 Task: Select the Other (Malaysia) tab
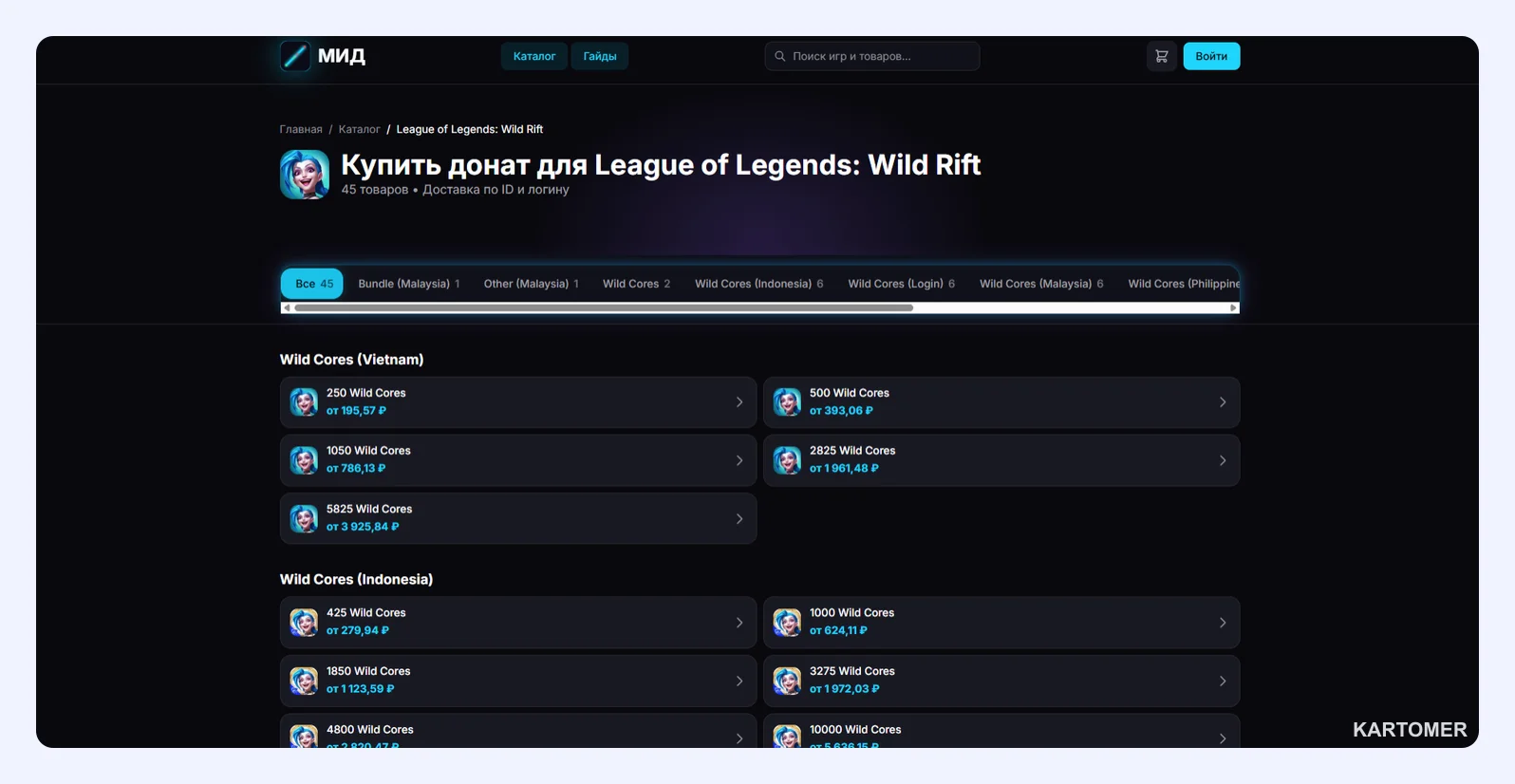tap(532, 284)
